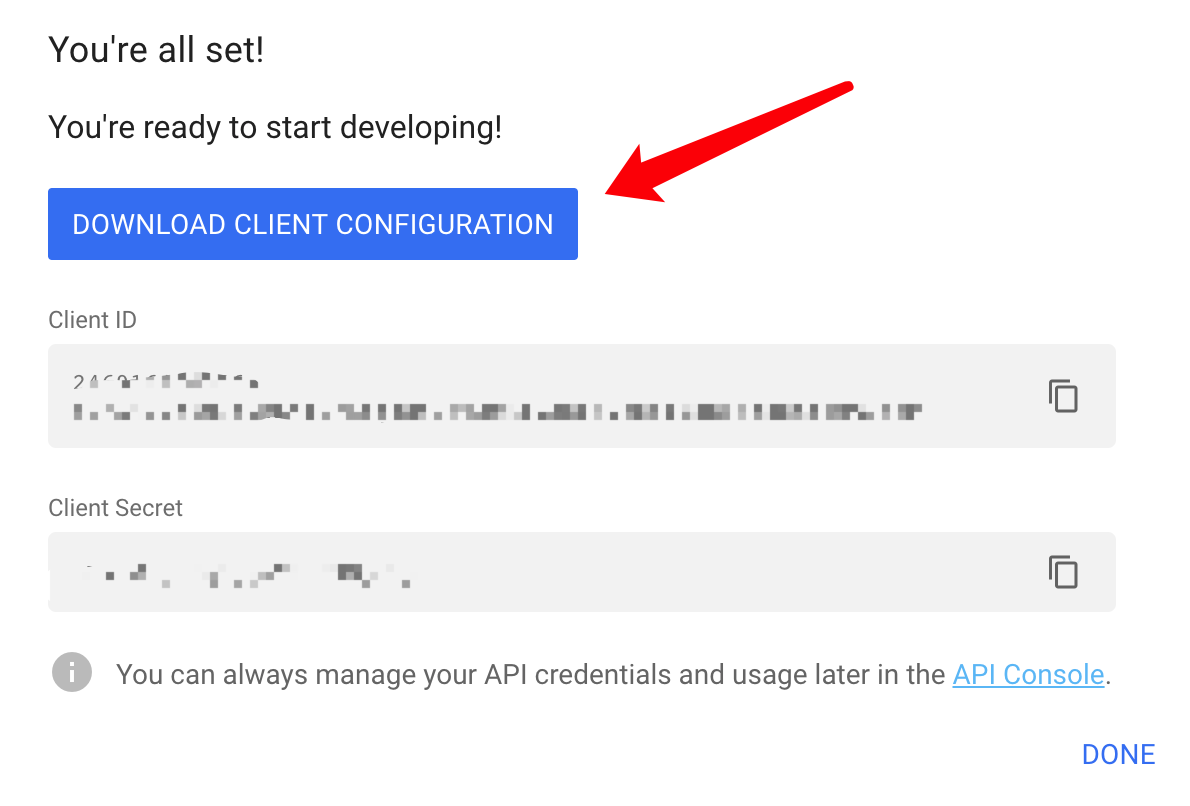Click the first line of blurred Client ID
The image size is (1190, 806).
point(165,381)
